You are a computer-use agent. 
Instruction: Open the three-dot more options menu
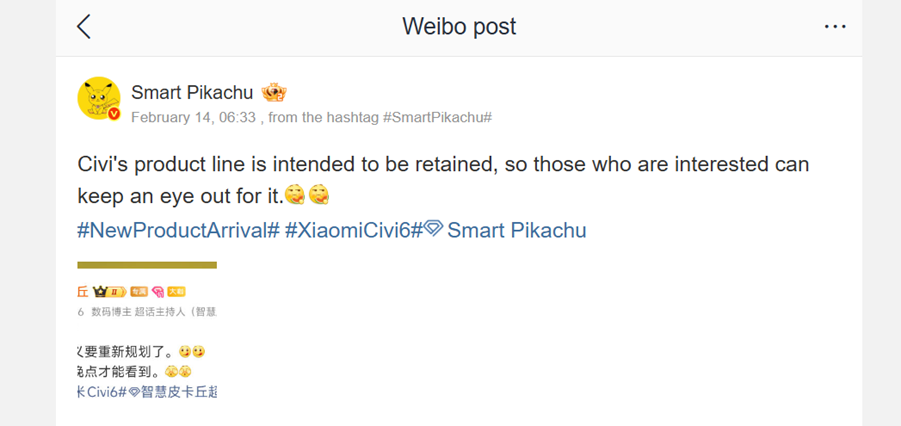tap(835, 27)
